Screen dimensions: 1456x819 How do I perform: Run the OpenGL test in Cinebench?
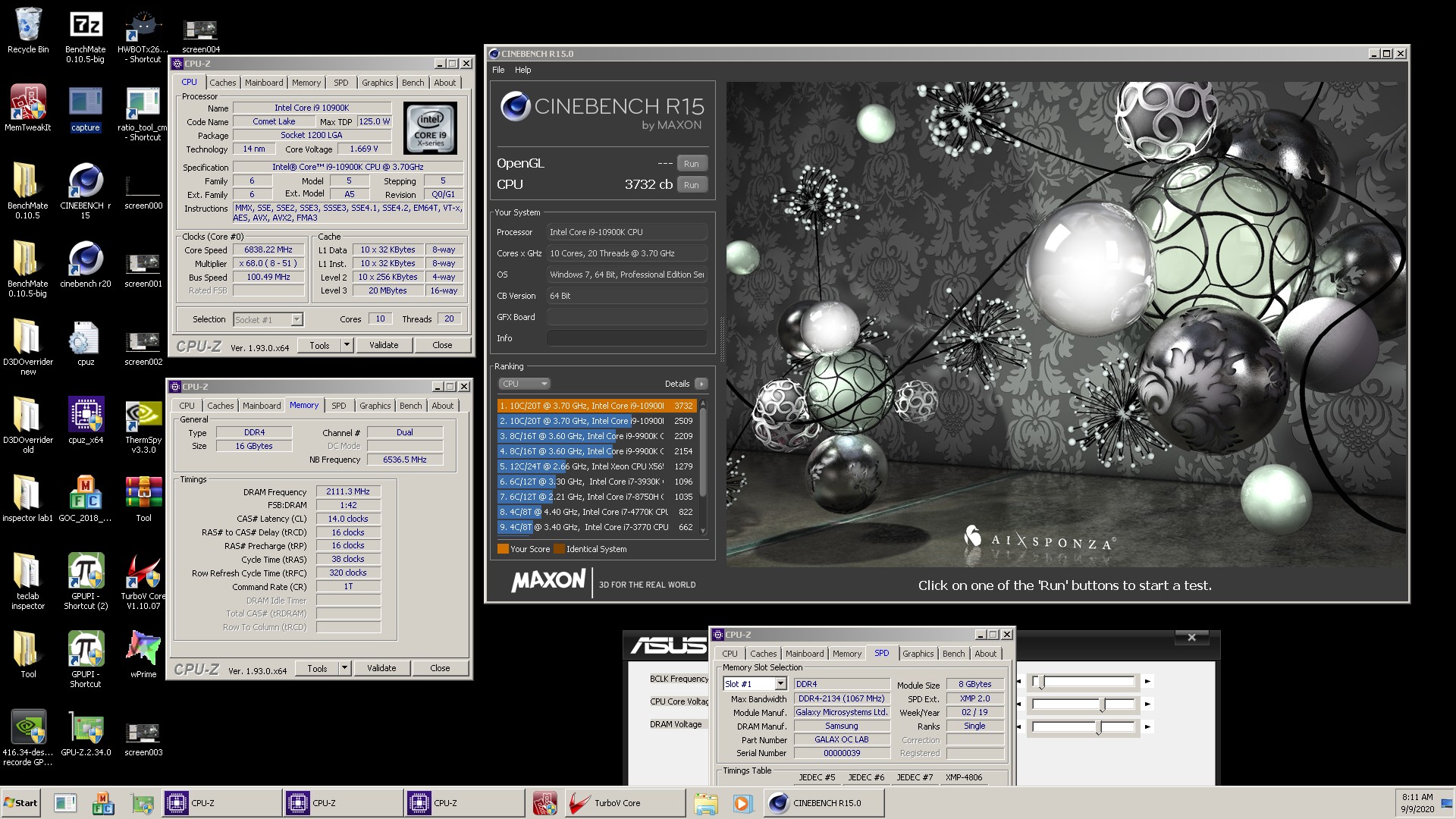tap(692, 164)
